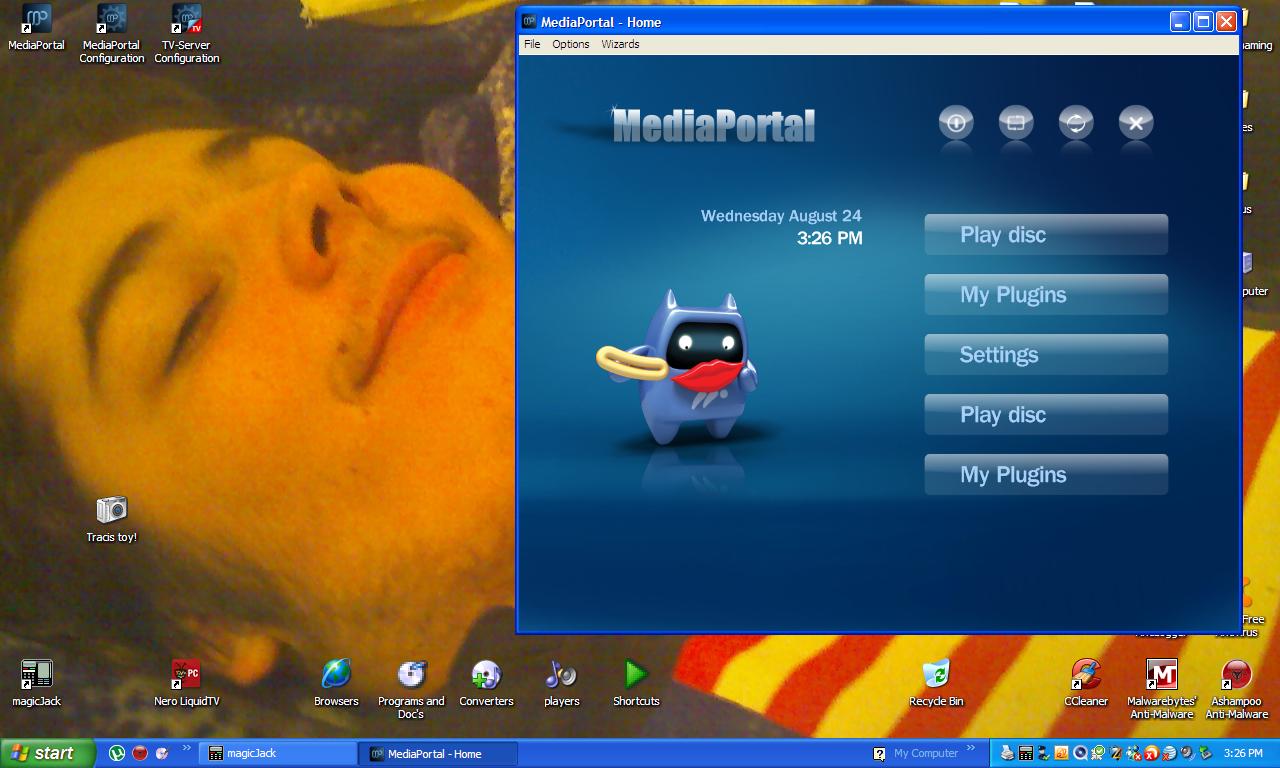
Task: Click the uTorrent quick launch icon
Action: pos(117,753)
